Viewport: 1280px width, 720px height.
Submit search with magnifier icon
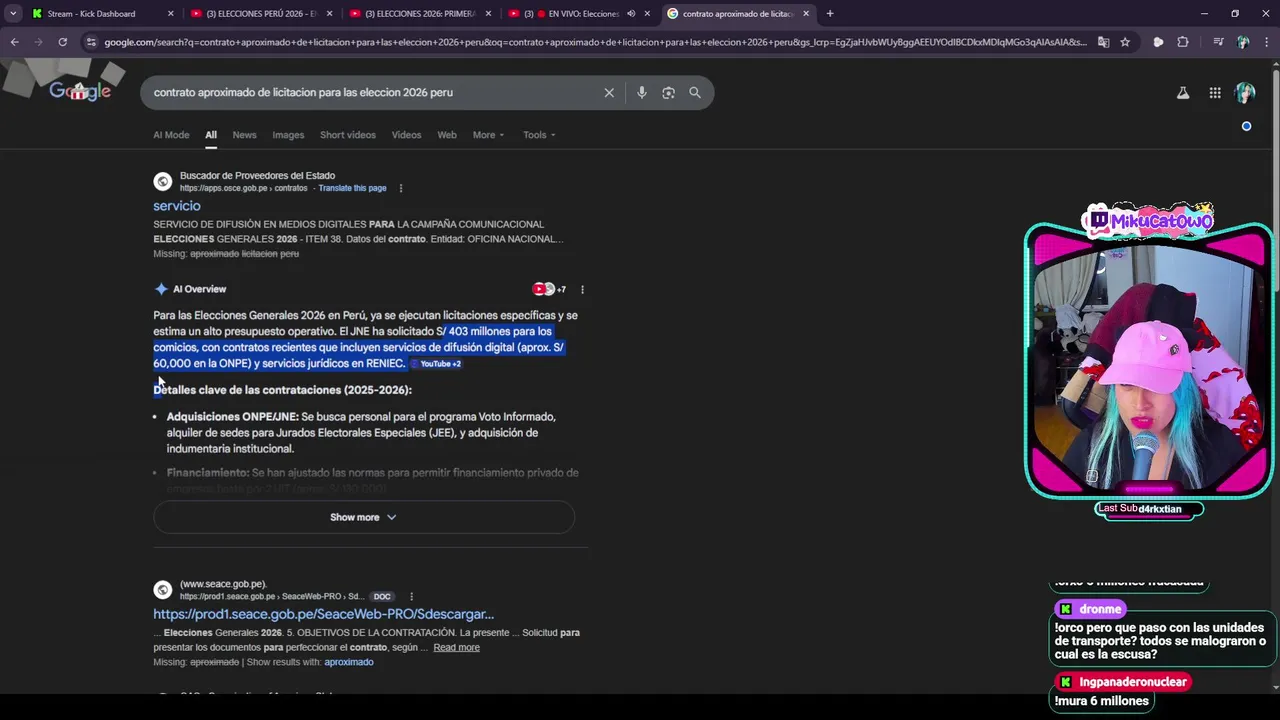(x=695, y=92)
